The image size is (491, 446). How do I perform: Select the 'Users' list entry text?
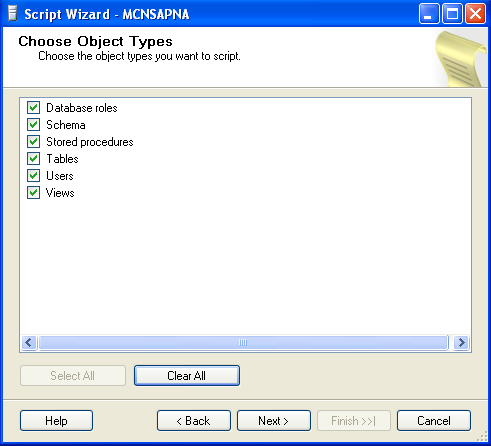[60, 176]
